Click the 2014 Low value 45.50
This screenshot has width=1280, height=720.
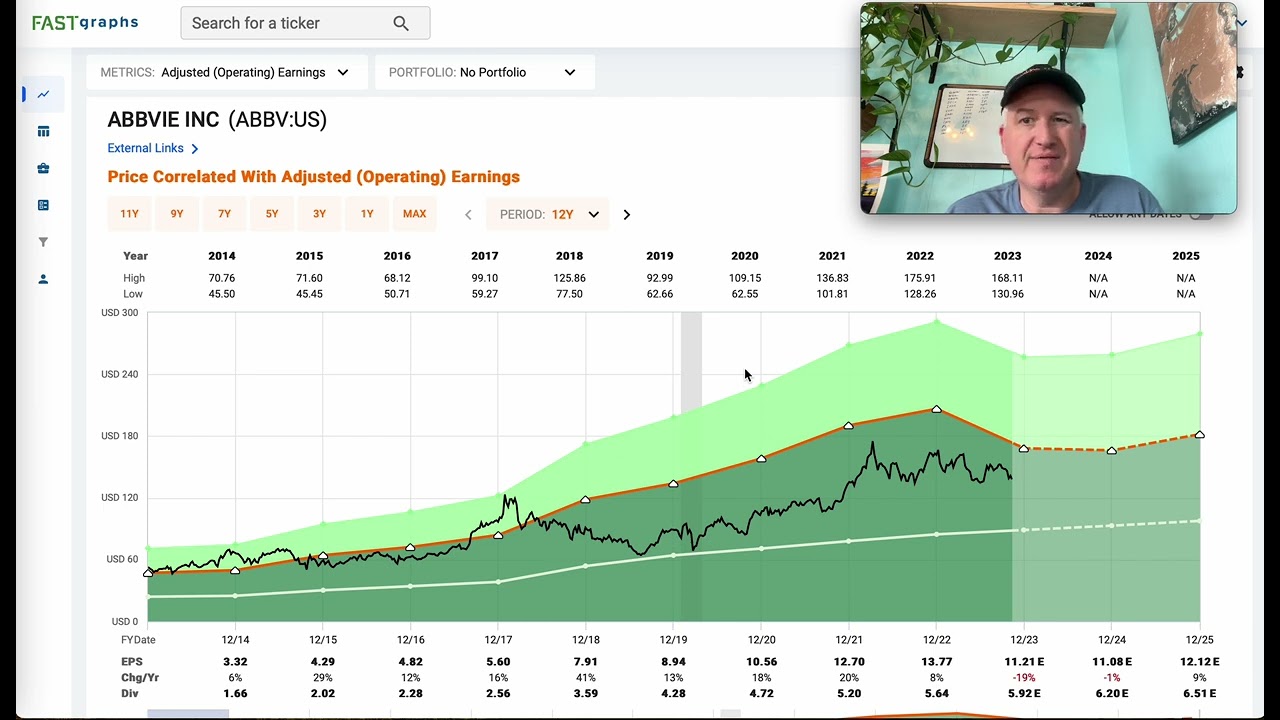(222, 294)
